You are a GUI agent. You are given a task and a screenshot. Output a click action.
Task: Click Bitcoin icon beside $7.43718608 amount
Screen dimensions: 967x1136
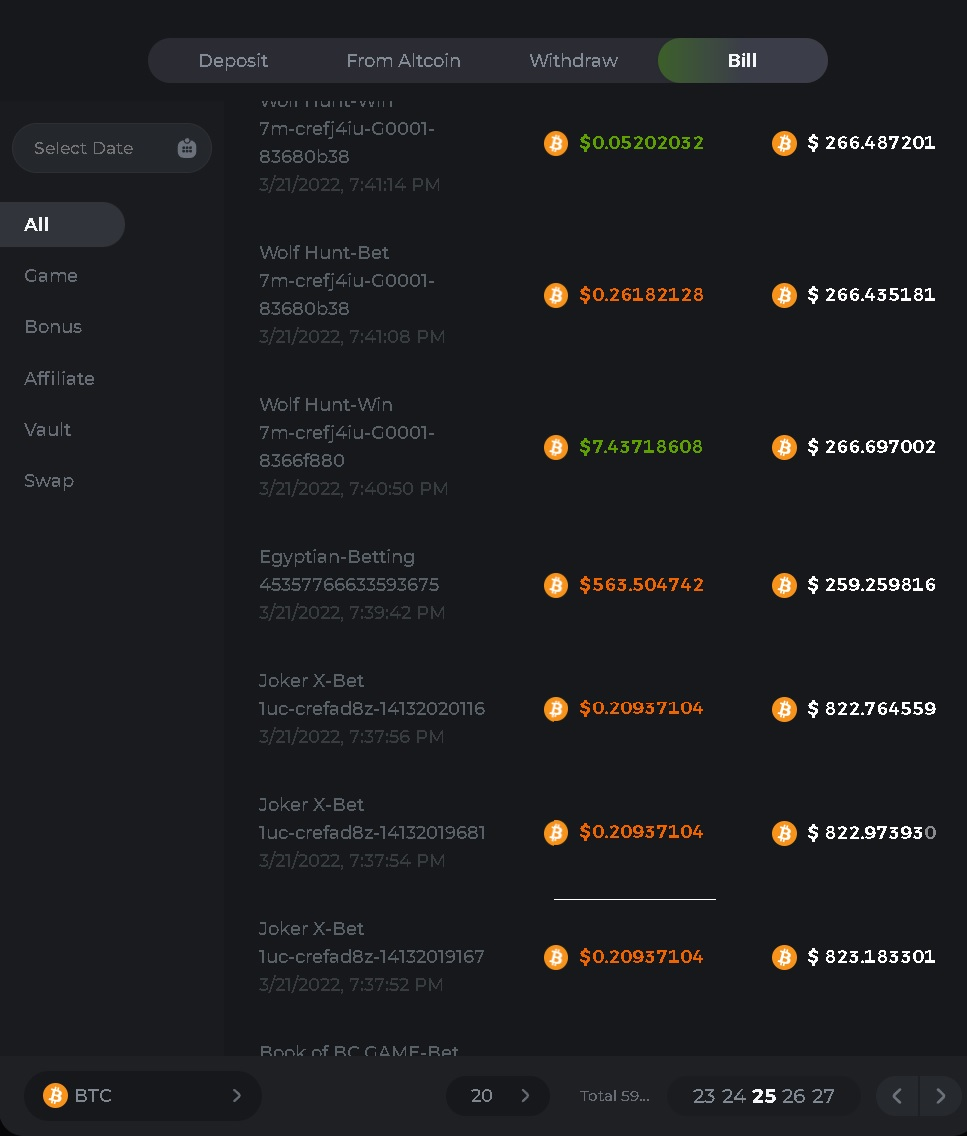(x=556, y=447)
